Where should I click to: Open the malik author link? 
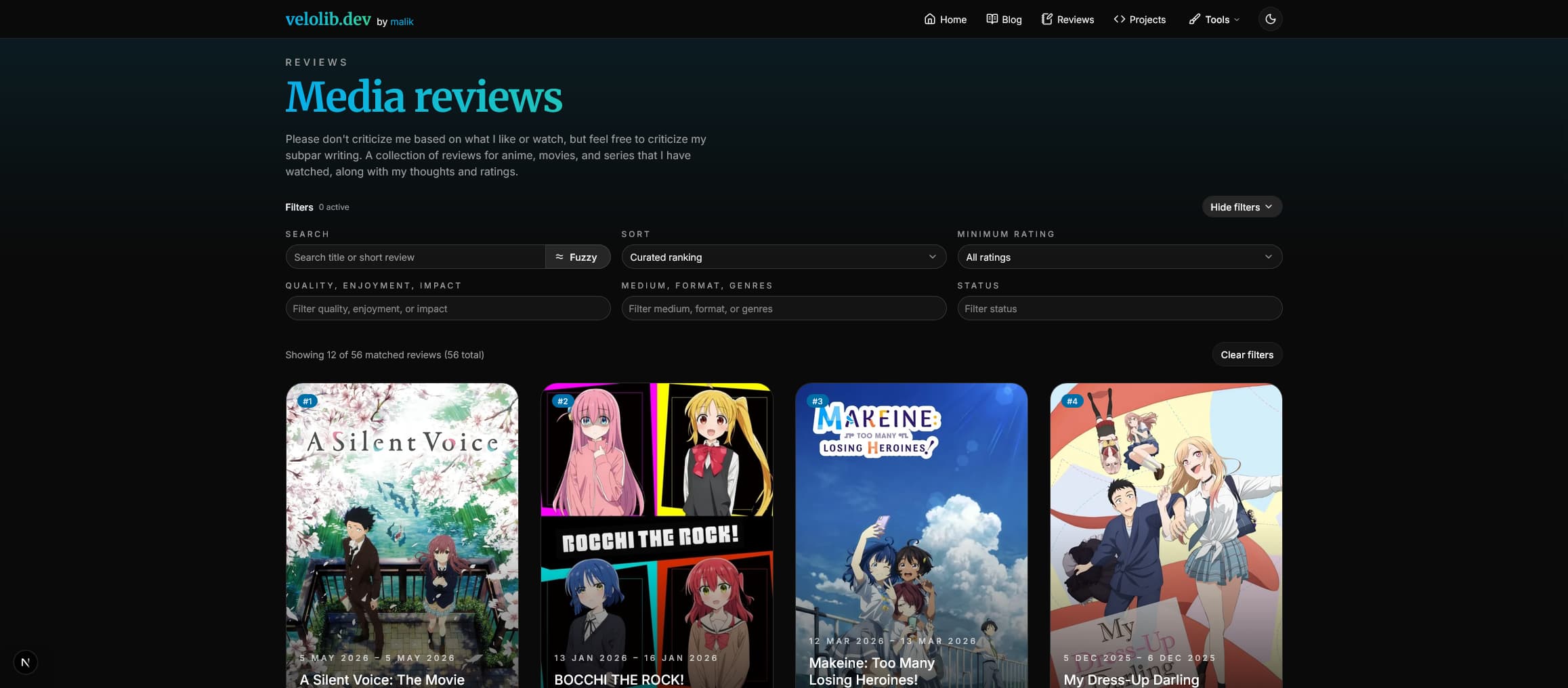click(x=402, y=22)
